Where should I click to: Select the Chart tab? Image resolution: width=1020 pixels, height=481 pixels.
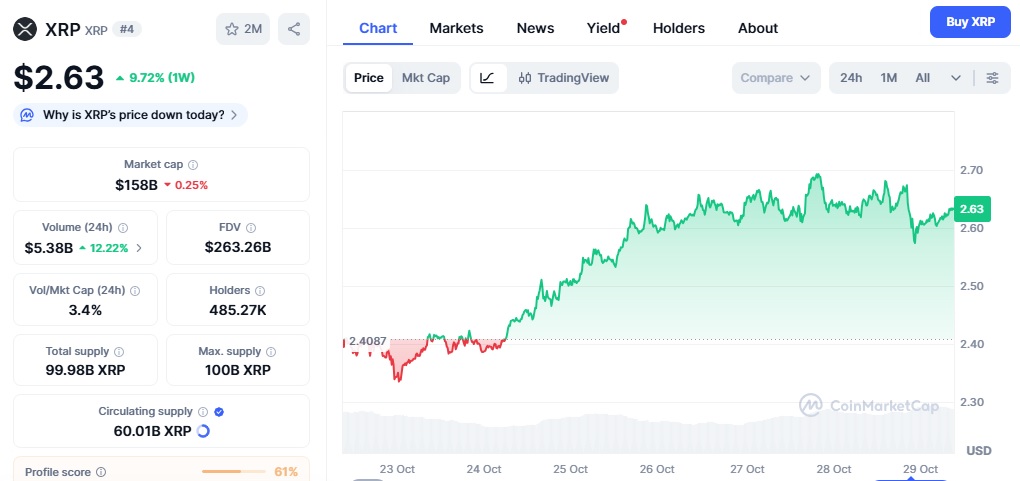[378, 29]
